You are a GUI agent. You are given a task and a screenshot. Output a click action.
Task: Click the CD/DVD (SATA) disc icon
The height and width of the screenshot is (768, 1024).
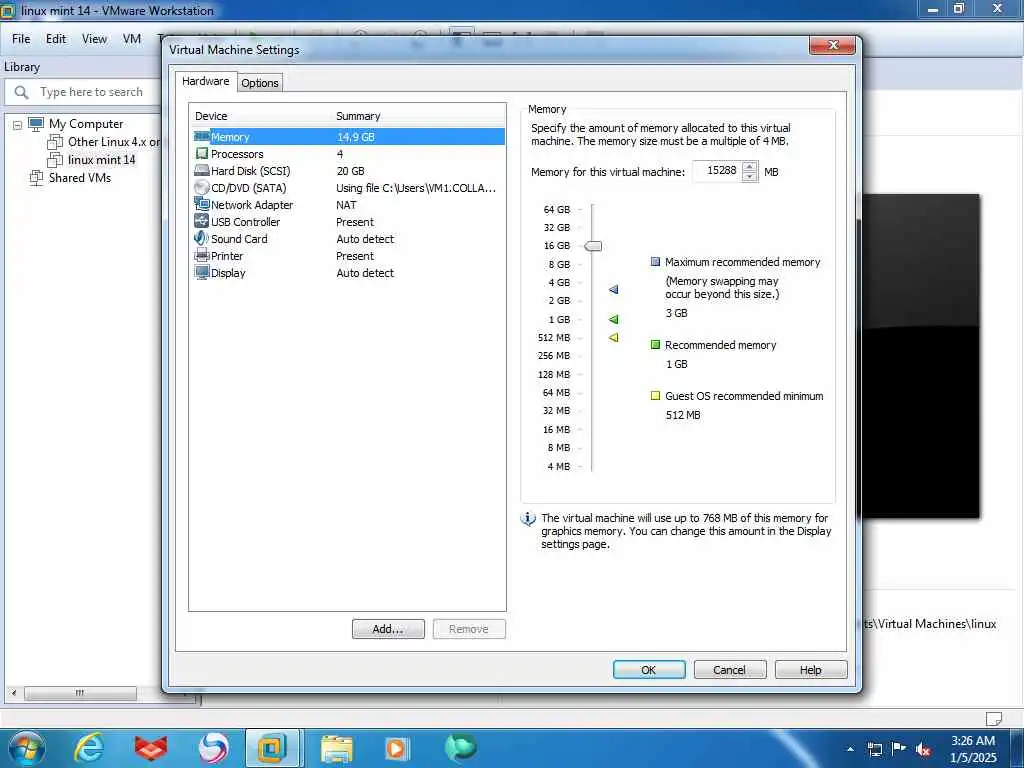(202, 187)
